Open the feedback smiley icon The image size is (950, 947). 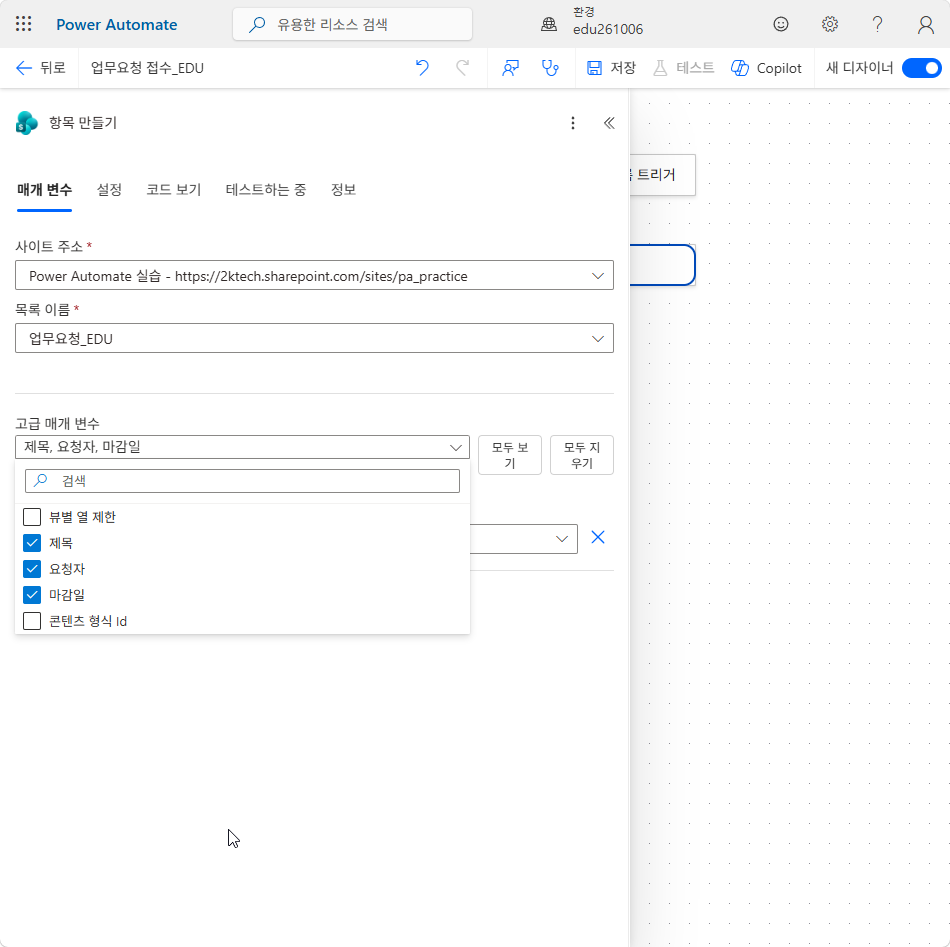point(781,24)
